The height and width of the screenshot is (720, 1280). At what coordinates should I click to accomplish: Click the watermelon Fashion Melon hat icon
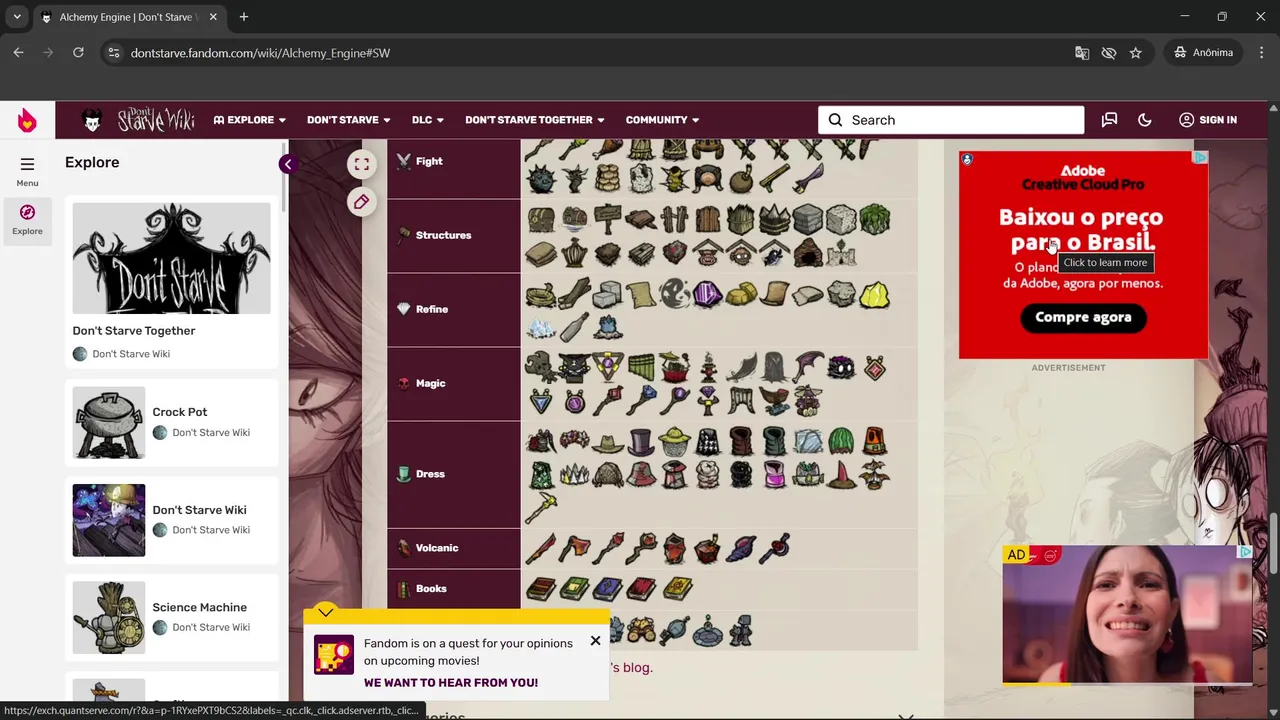841,441
